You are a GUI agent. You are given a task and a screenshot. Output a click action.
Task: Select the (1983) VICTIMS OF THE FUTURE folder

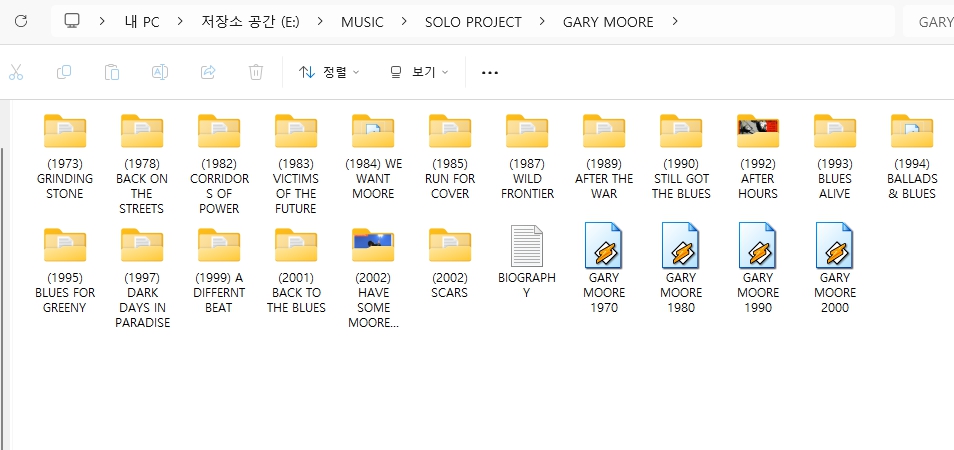(x=296, y=164)
